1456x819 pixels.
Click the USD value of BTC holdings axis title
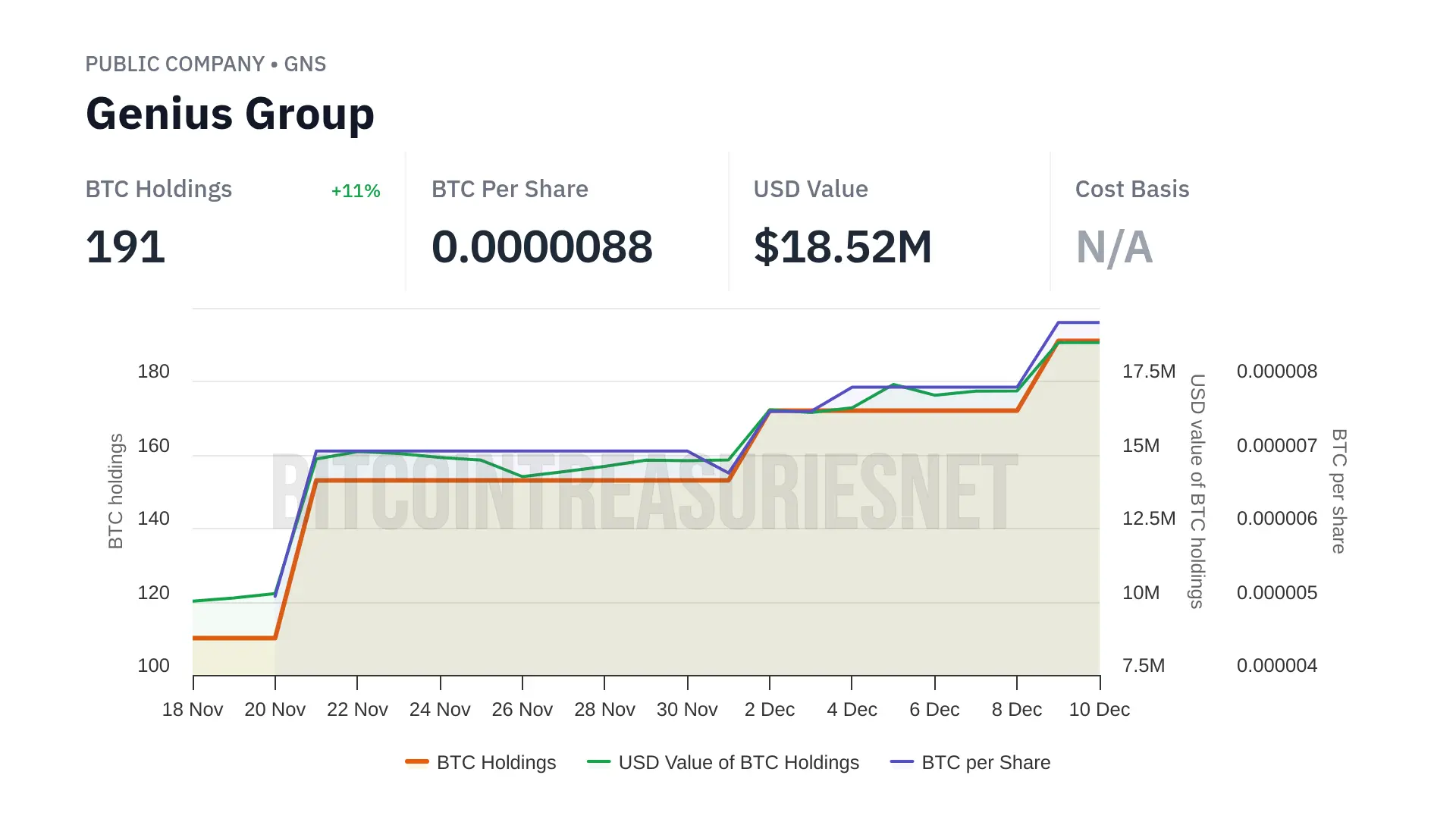click(1197, 491)
